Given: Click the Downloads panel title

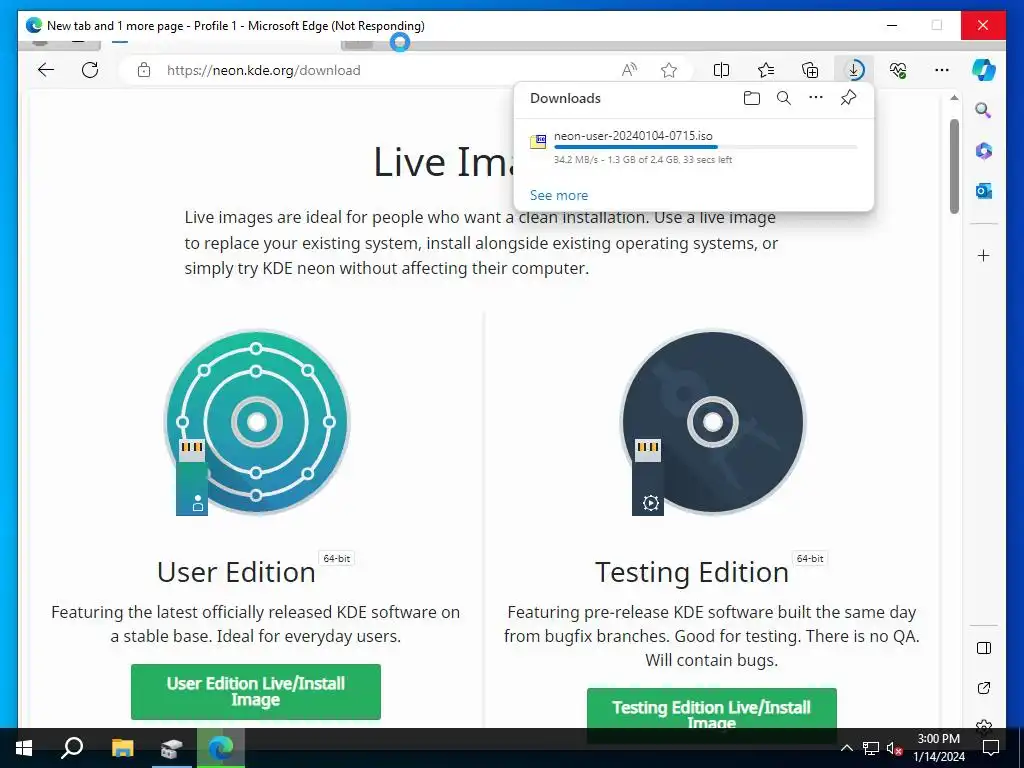Looking at the screenshot, I should tap(565, 98).
